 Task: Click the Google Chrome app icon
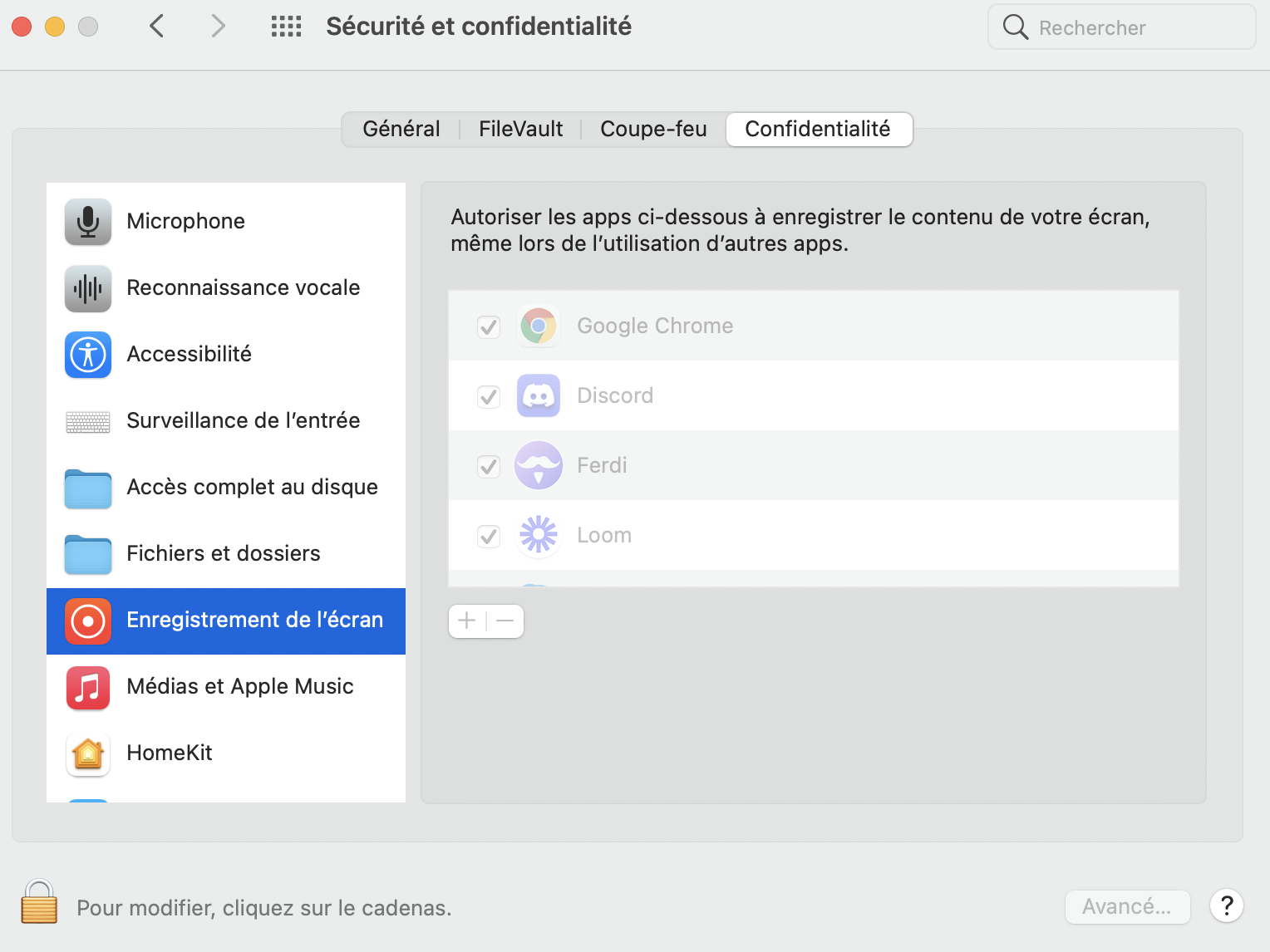[538, 326]
